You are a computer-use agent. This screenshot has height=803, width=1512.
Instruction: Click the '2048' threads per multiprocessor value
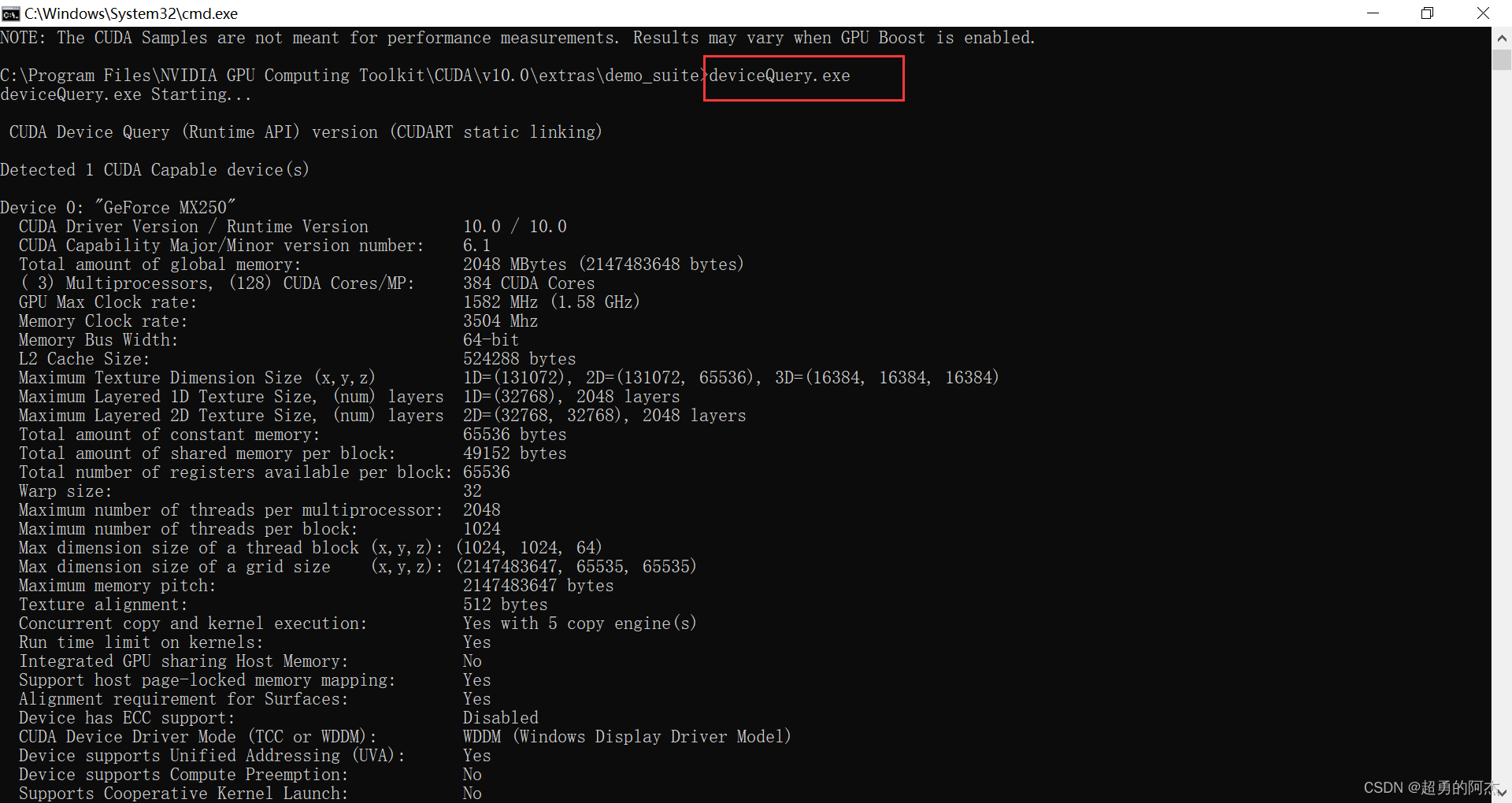coord(482,510)
